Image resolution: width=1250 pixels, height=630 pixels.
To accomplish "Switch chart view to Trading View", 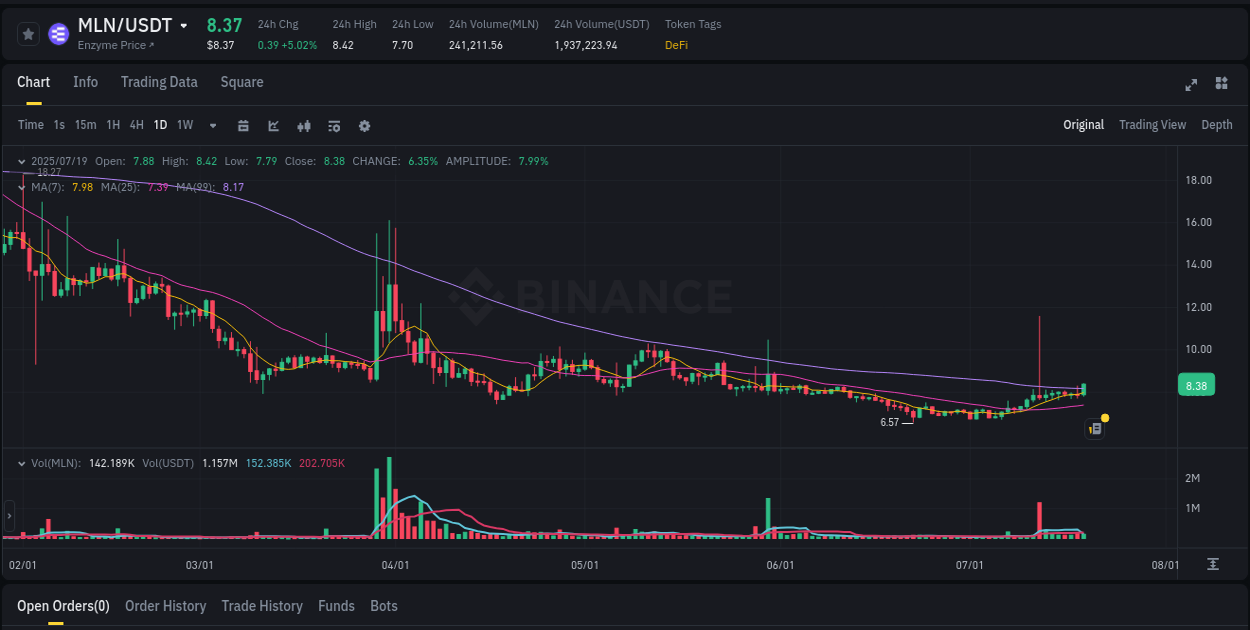I will (x=1152, y=125).
